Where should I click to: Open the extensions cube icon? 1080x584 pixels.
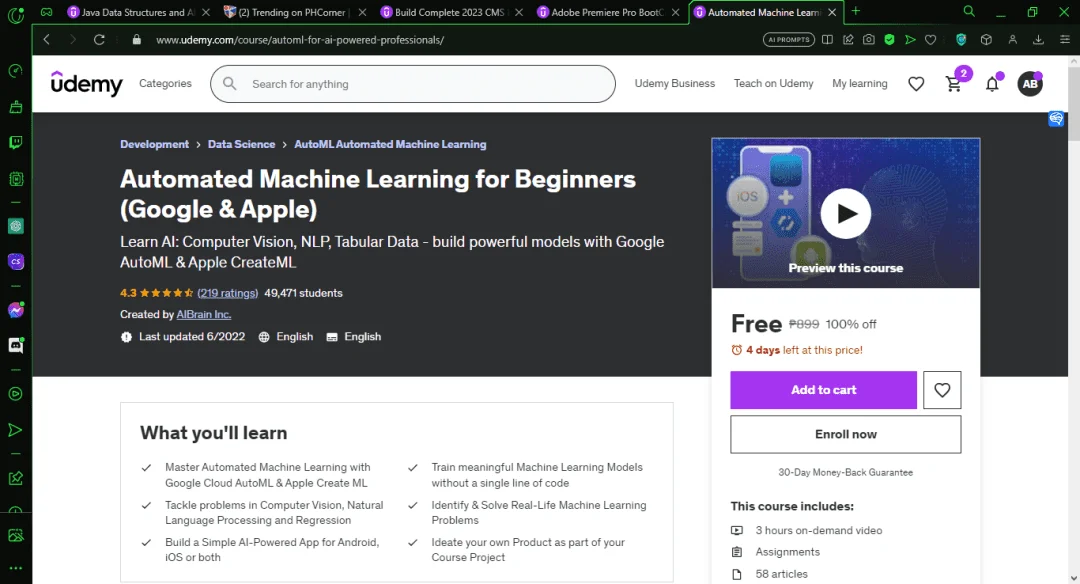click(x=986, y=40)
